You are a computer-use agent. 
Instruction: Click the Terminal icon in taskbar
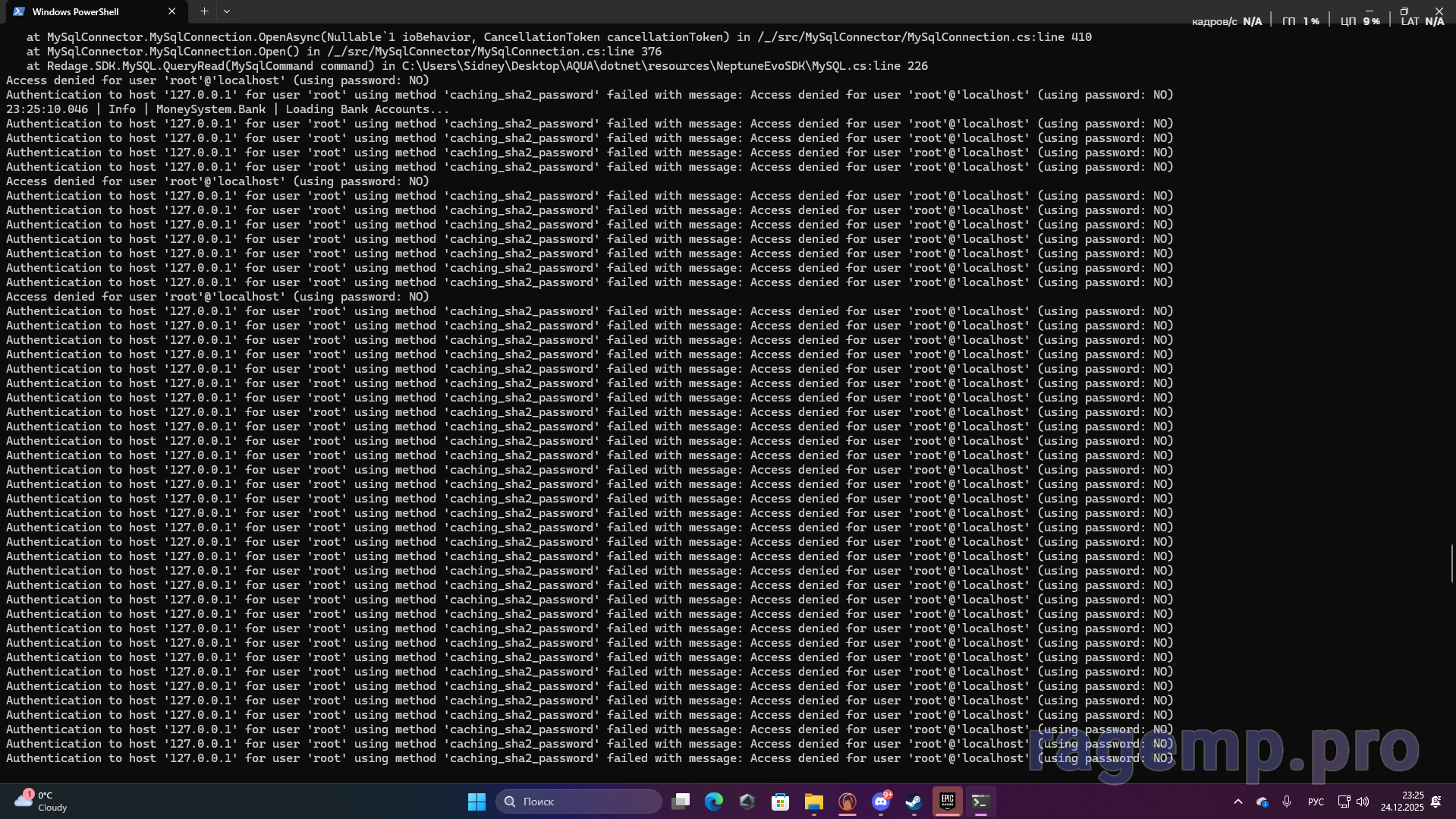coord(980,802)
